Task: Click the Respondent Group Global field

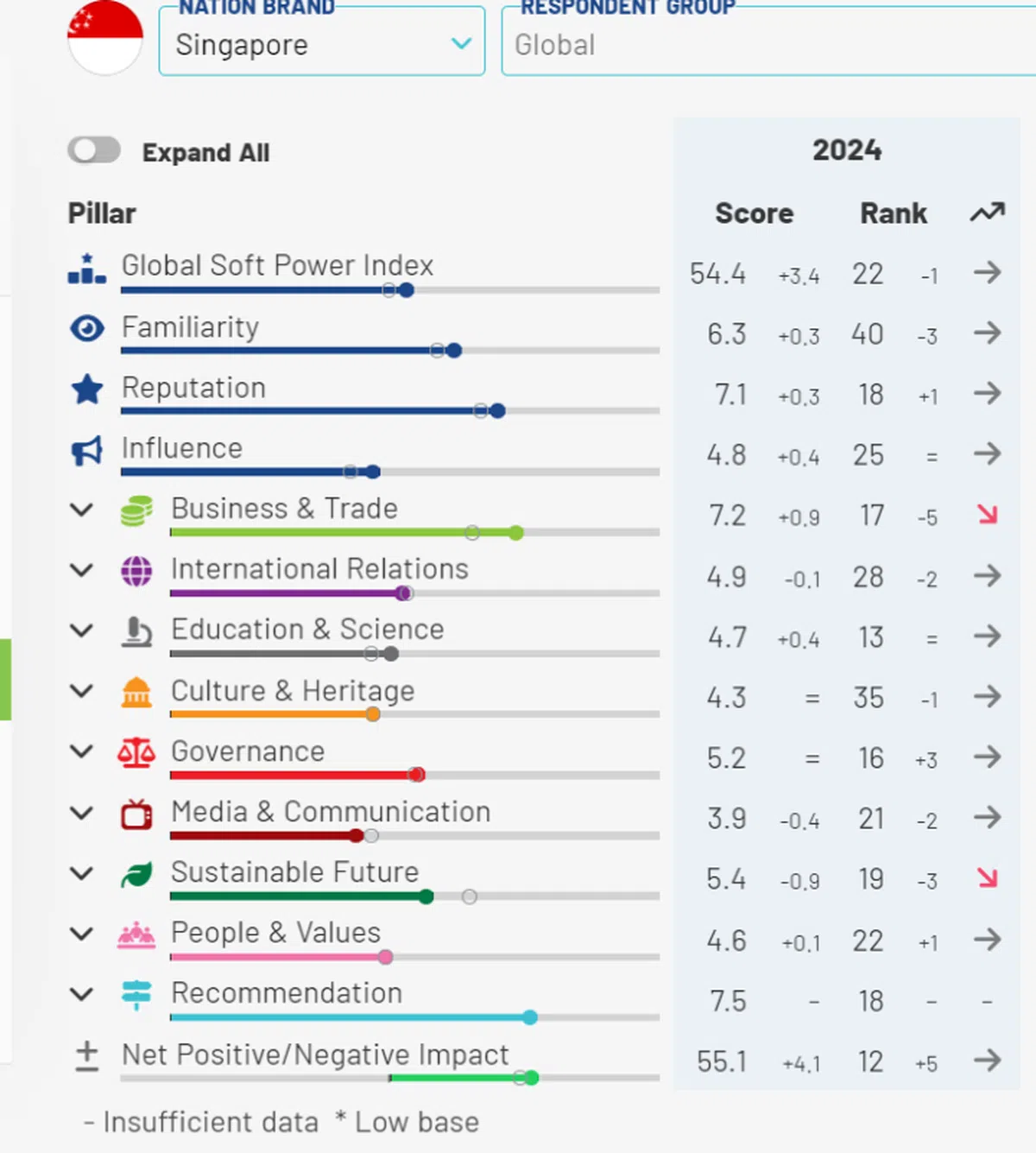Action: point(768,45)
